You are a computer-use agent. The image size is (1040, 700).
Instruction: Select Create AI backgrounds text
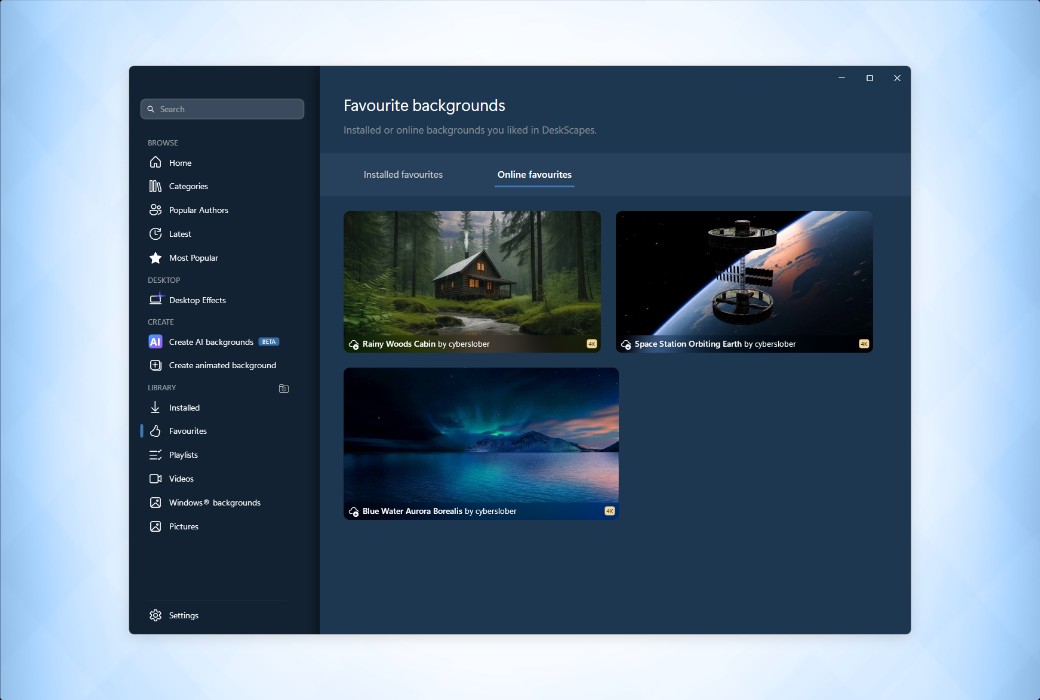tap(211, 342)
